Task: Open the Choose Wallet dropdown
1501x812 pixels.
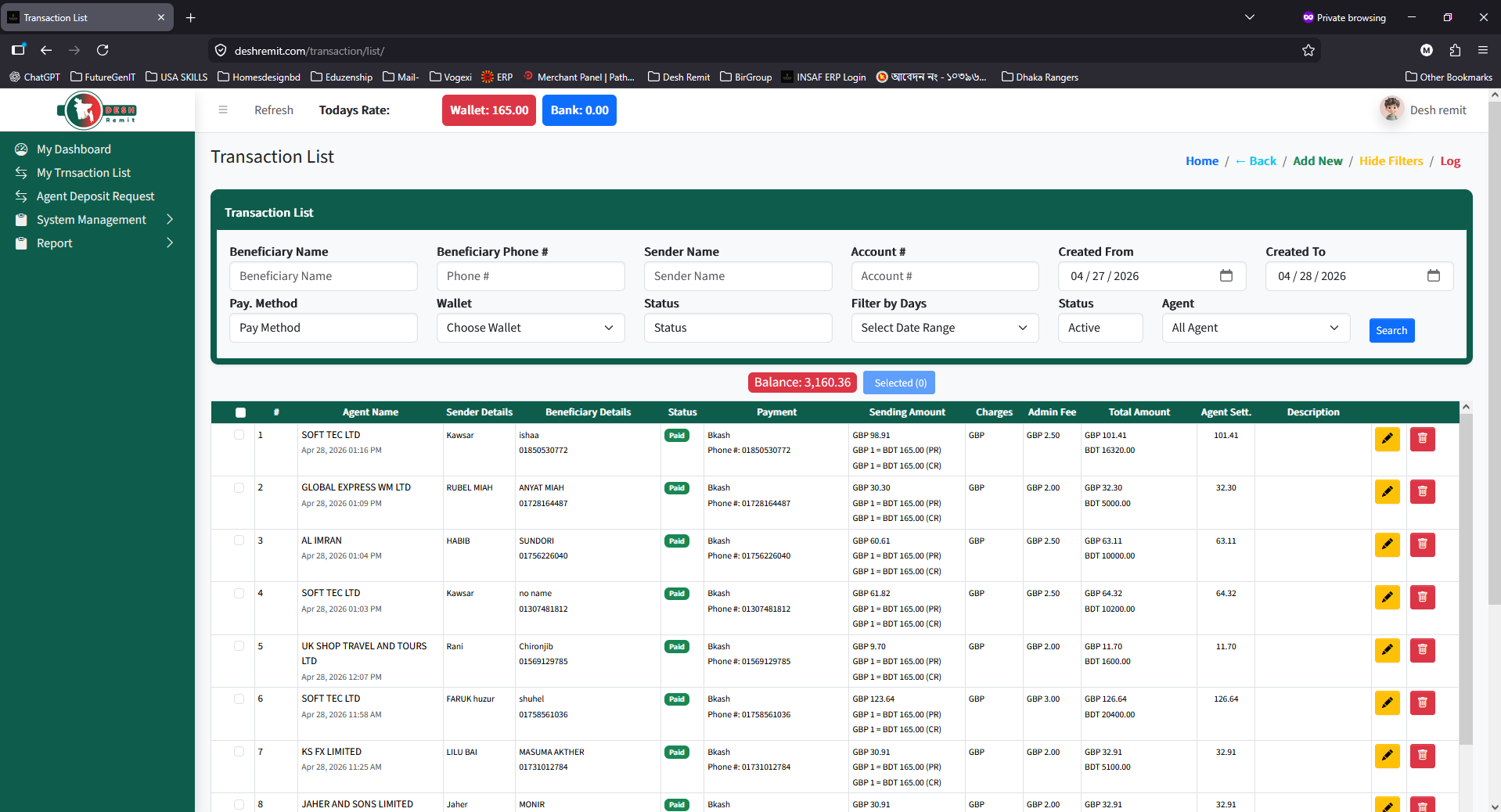Action: pyautogui.click(x=531, y=328)
